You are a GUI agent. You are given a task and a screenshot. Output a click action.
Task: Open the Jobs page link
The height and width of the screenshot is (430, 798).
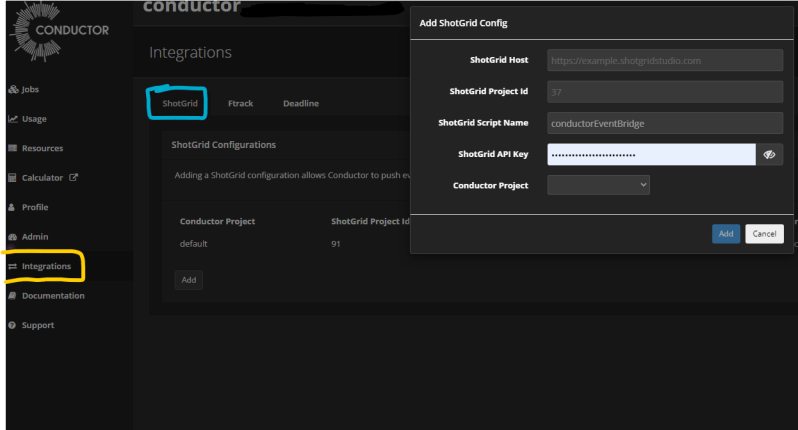click(x=30, y=90)
